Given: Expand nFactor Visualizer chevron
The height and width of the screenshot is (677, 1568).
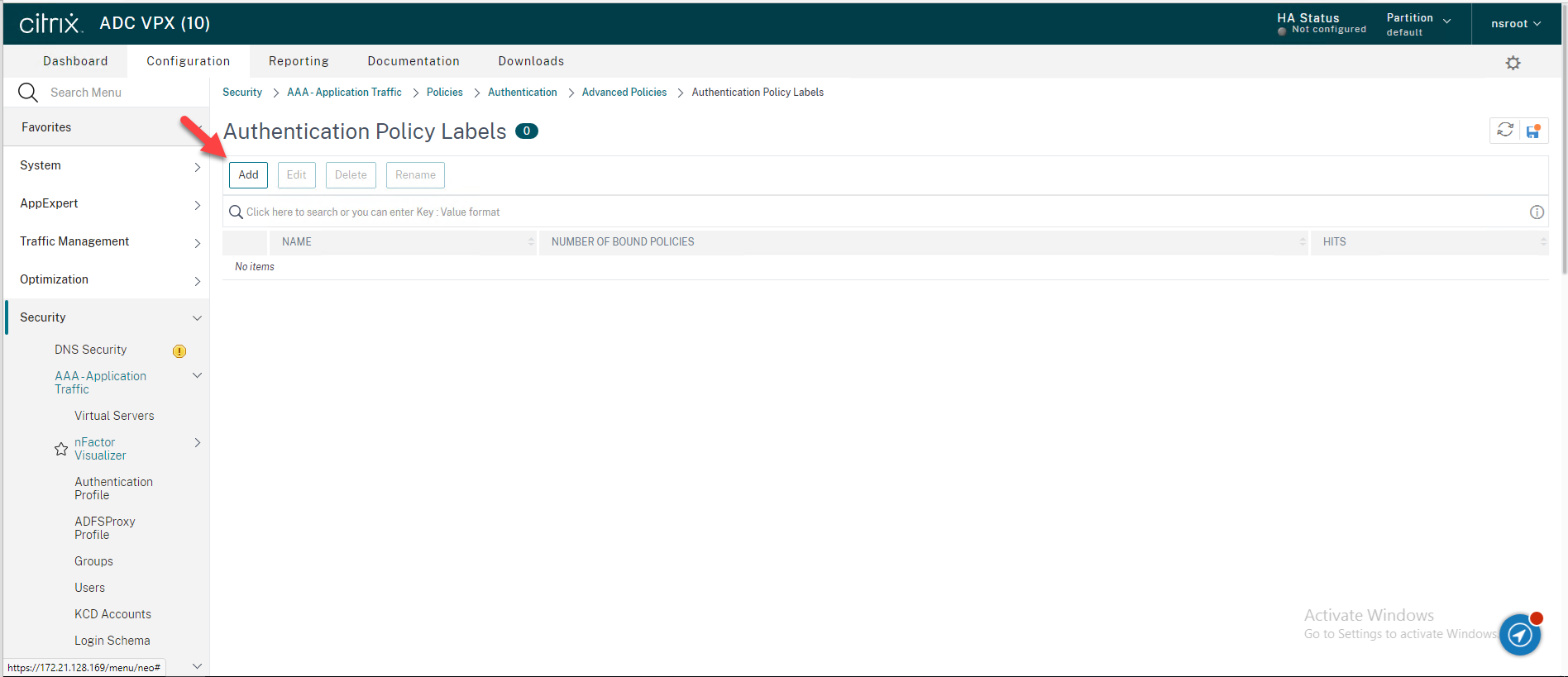Looking at the screenshot, I should point(197,443).
